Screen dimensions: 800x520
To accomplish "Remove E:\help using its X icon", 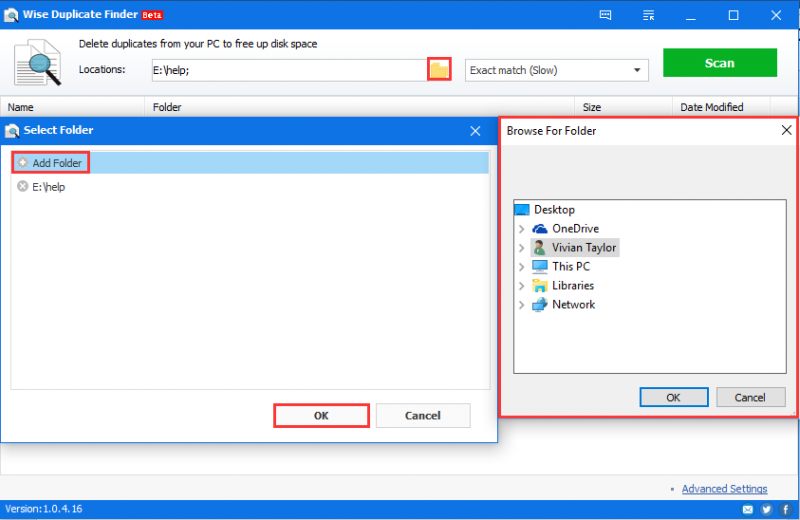I will [22, 186].
